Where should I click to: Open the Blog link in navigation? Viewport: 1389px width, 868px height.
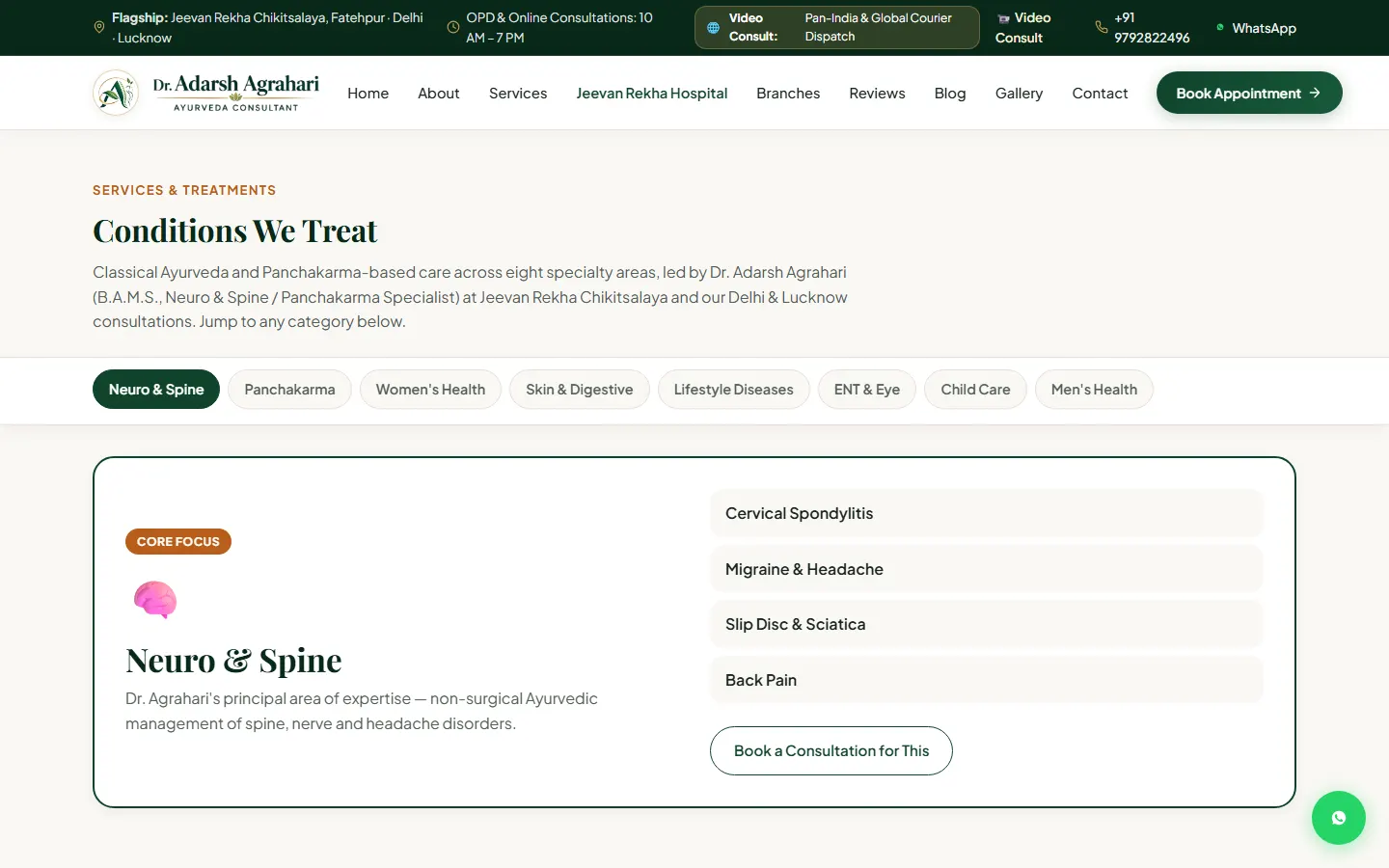950,94
